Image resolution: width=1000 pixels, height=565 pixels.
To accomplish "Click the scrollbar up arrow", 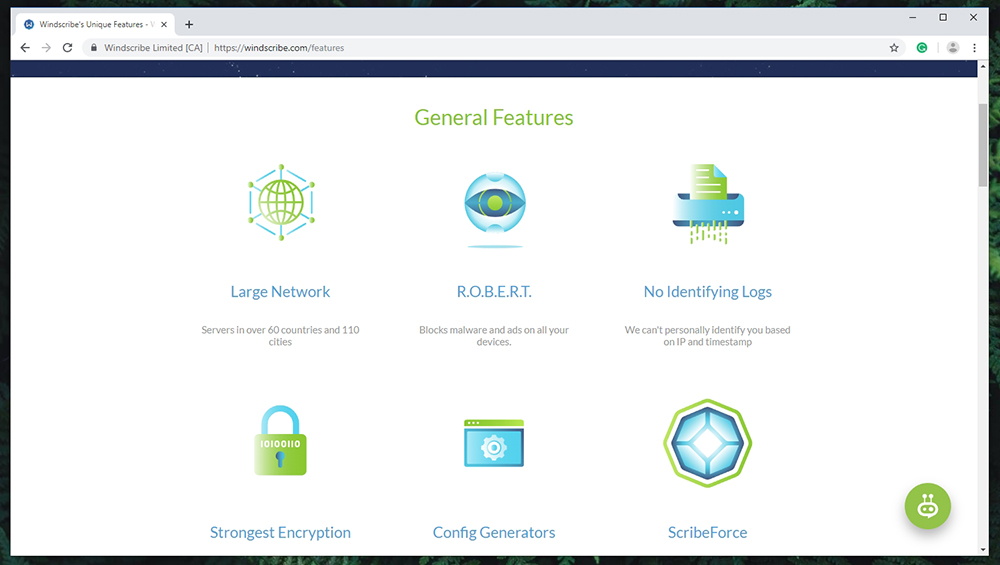I will (983, 66).
